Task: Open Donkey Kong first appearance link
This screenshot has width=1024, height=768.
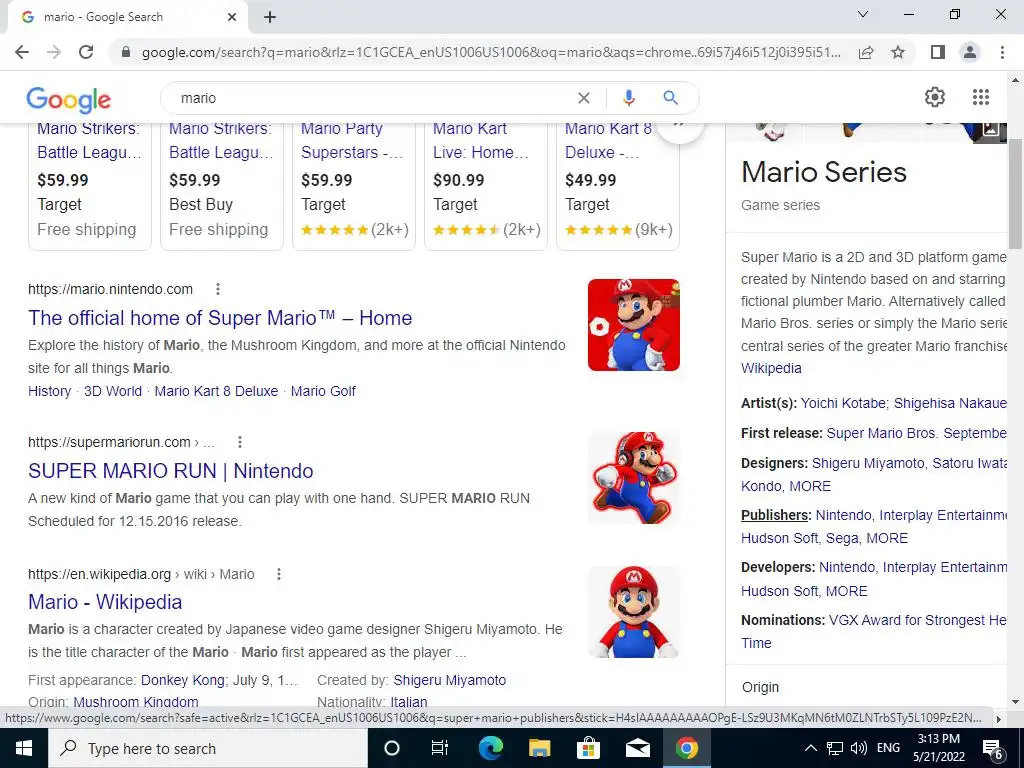Action: click(183, 680)
